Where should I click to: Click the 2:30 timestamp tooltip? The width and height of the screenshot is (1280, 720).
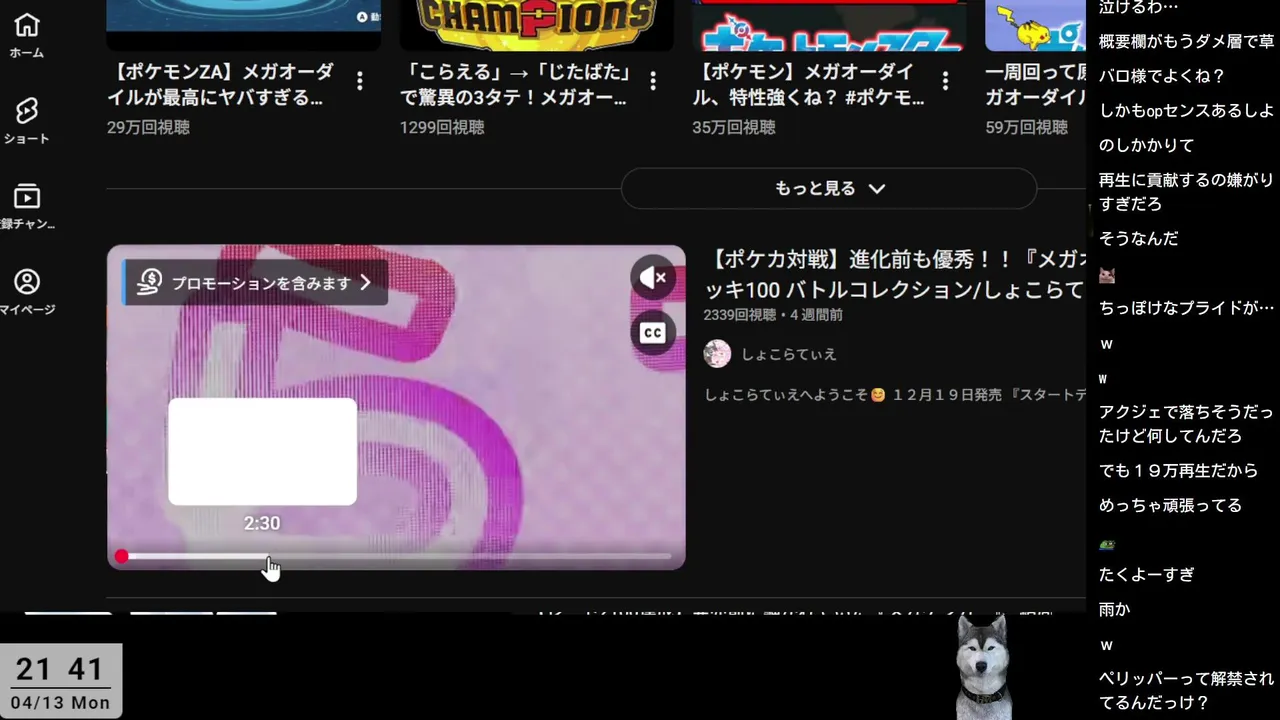pyautogui.click(x=262, y=523)
